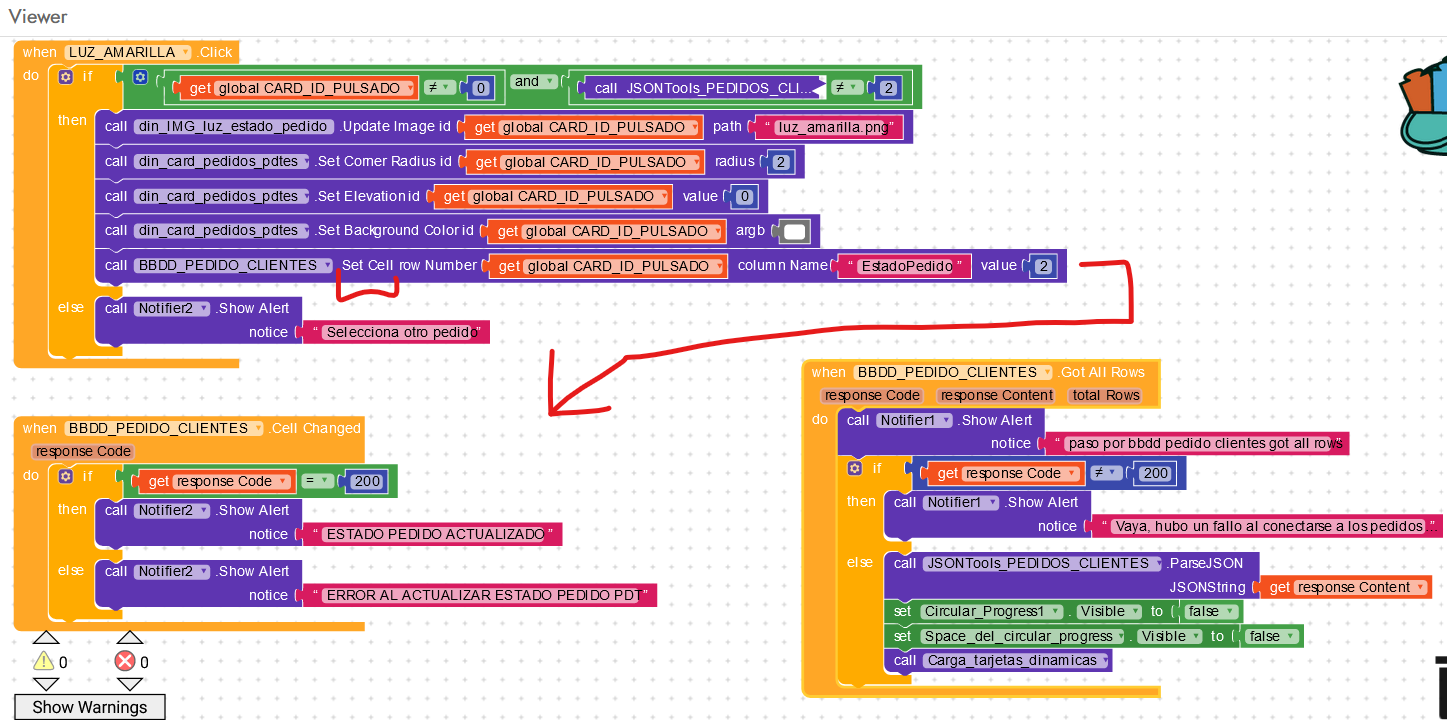1447x720 pixels.
Task: Open BBDD_PEDIDO_CLIENTES dropdown in Set Cell block
Action: (x=325, y=265)
